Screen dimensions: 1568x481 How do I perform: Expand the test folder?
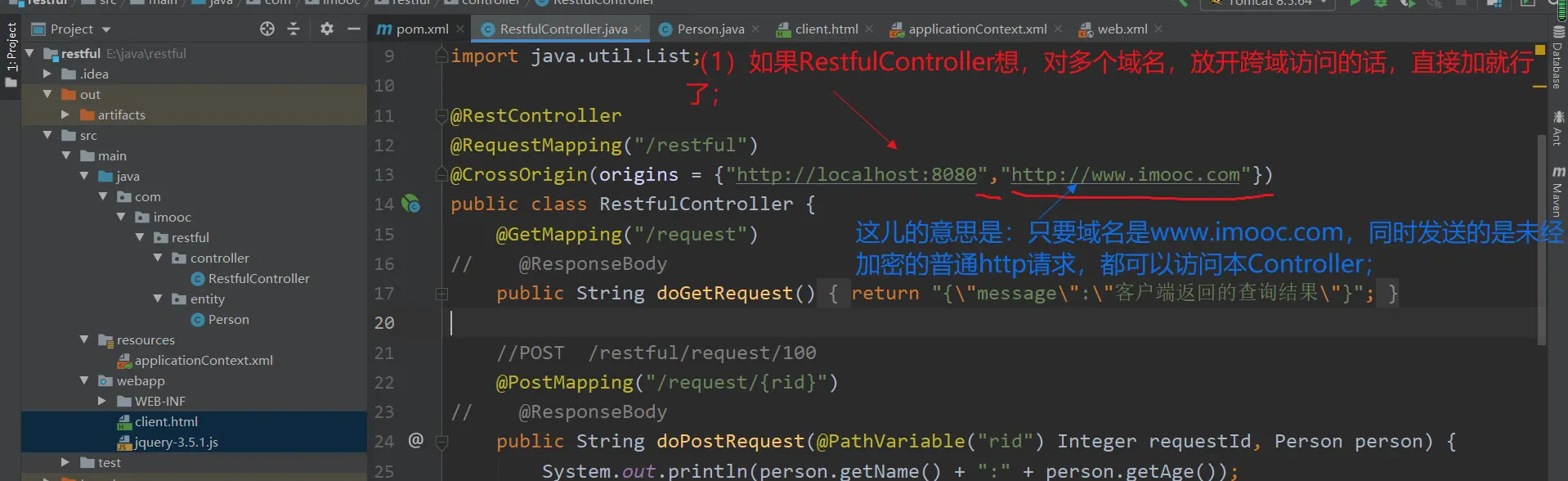[65, 462]
